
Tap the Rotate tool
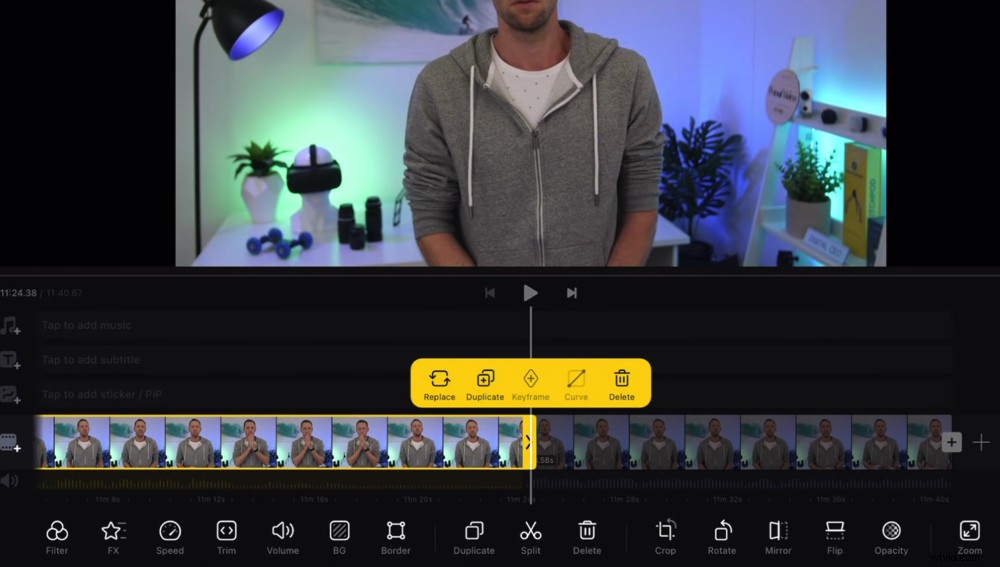click(721, 537)
